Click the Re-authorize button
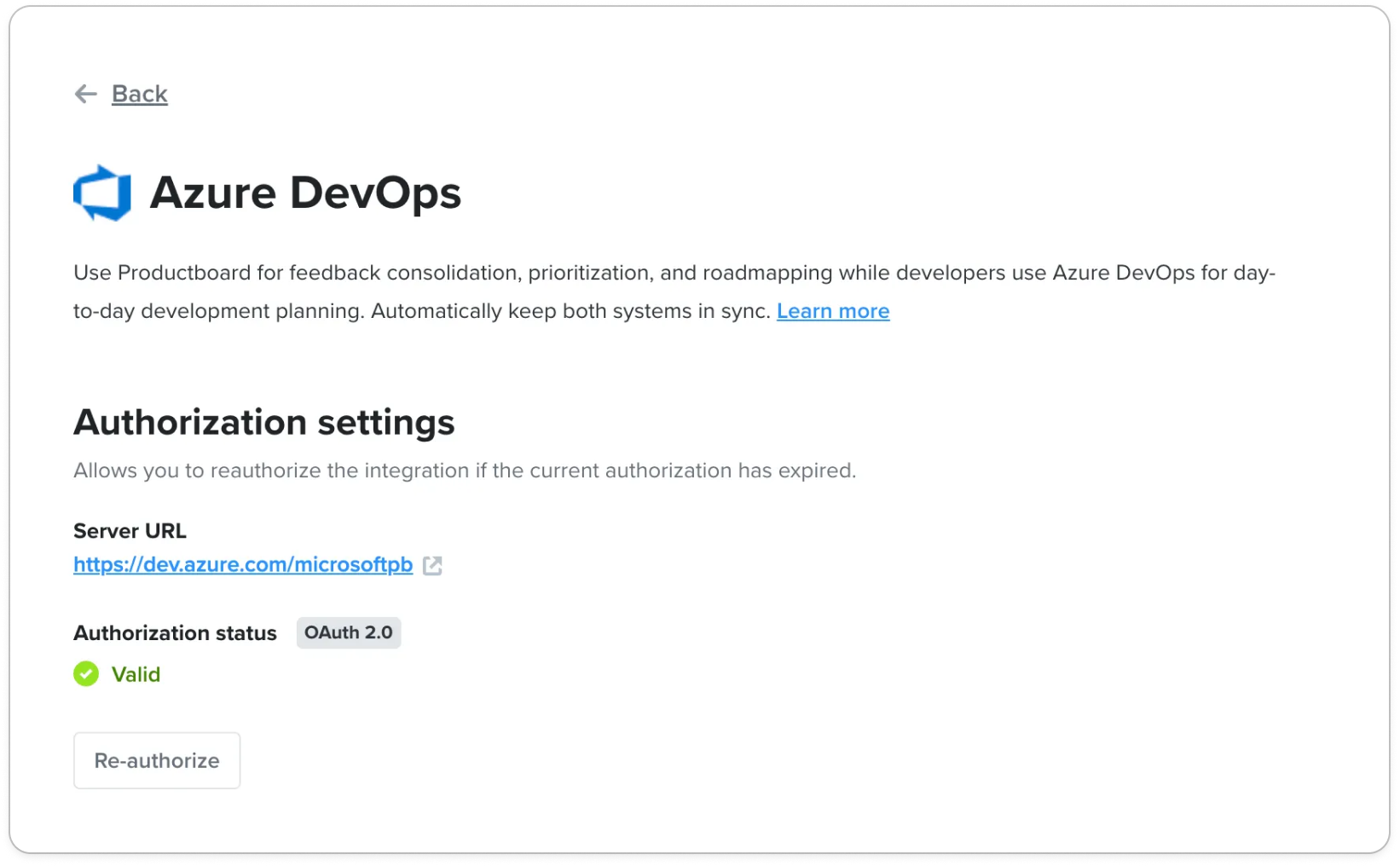 pyautogui.click(x=157, y=760)
